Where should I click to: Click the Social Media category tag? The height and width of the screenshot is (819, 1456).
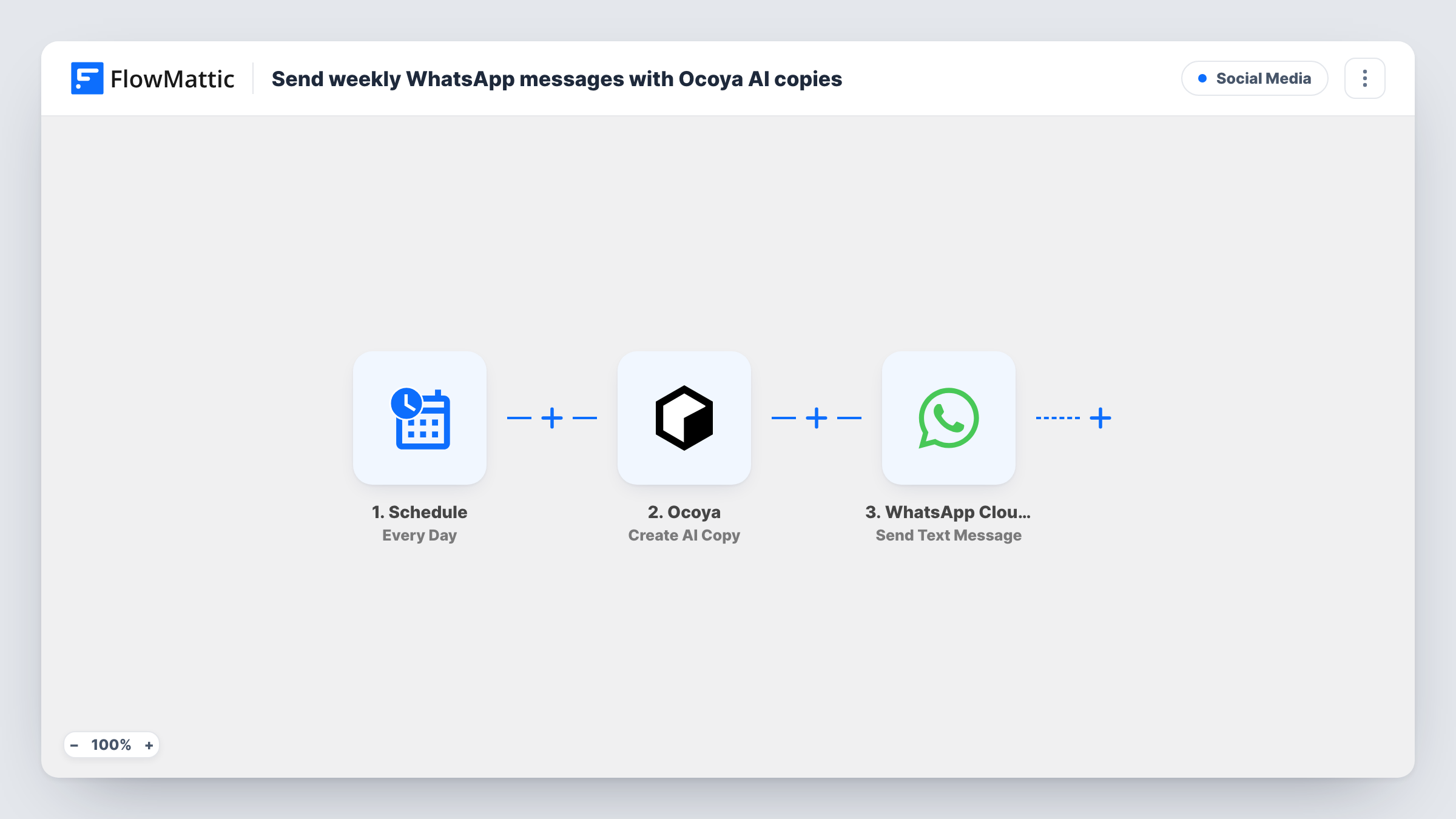tap(1255, 78)
